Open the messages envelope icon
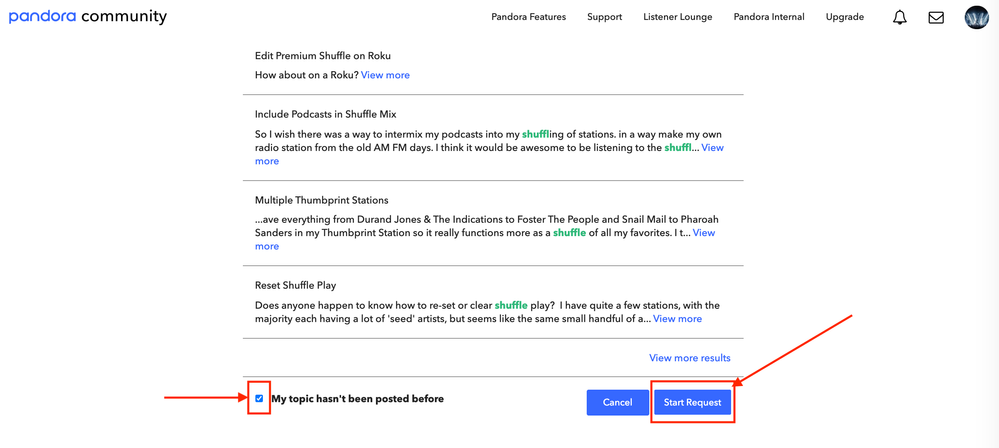The height and width of the screenshot is (448, 999). pos(936,17)
